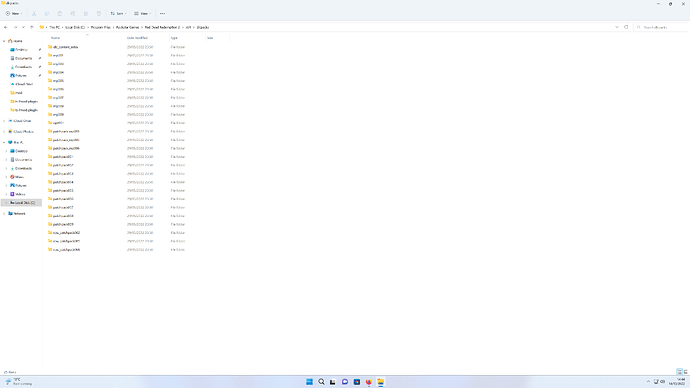
Task: Collapse the Home section in the sidebar
Action: pos(4,41)
